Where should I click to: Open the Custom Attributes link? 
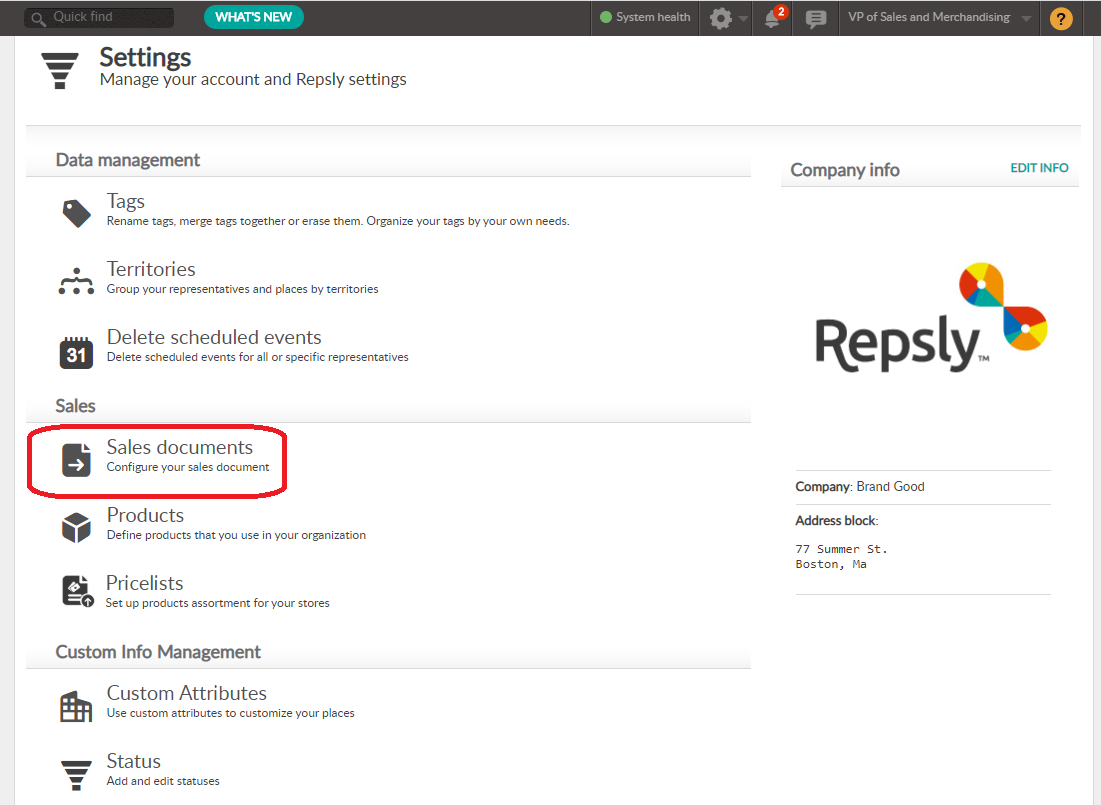click(187, 693)
